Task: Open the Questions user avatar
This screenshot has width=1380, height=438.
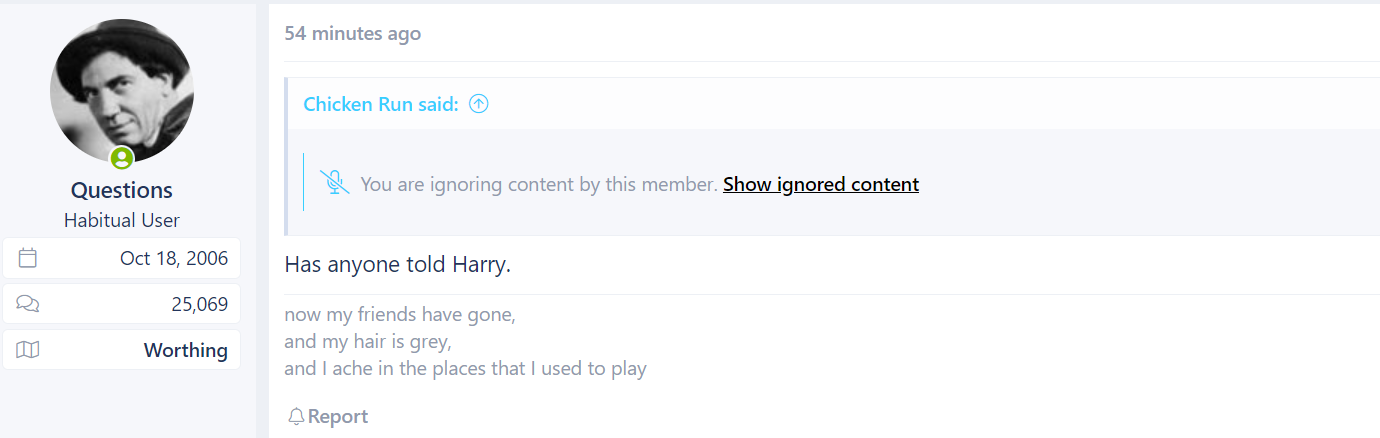Action: click(122, 91)
